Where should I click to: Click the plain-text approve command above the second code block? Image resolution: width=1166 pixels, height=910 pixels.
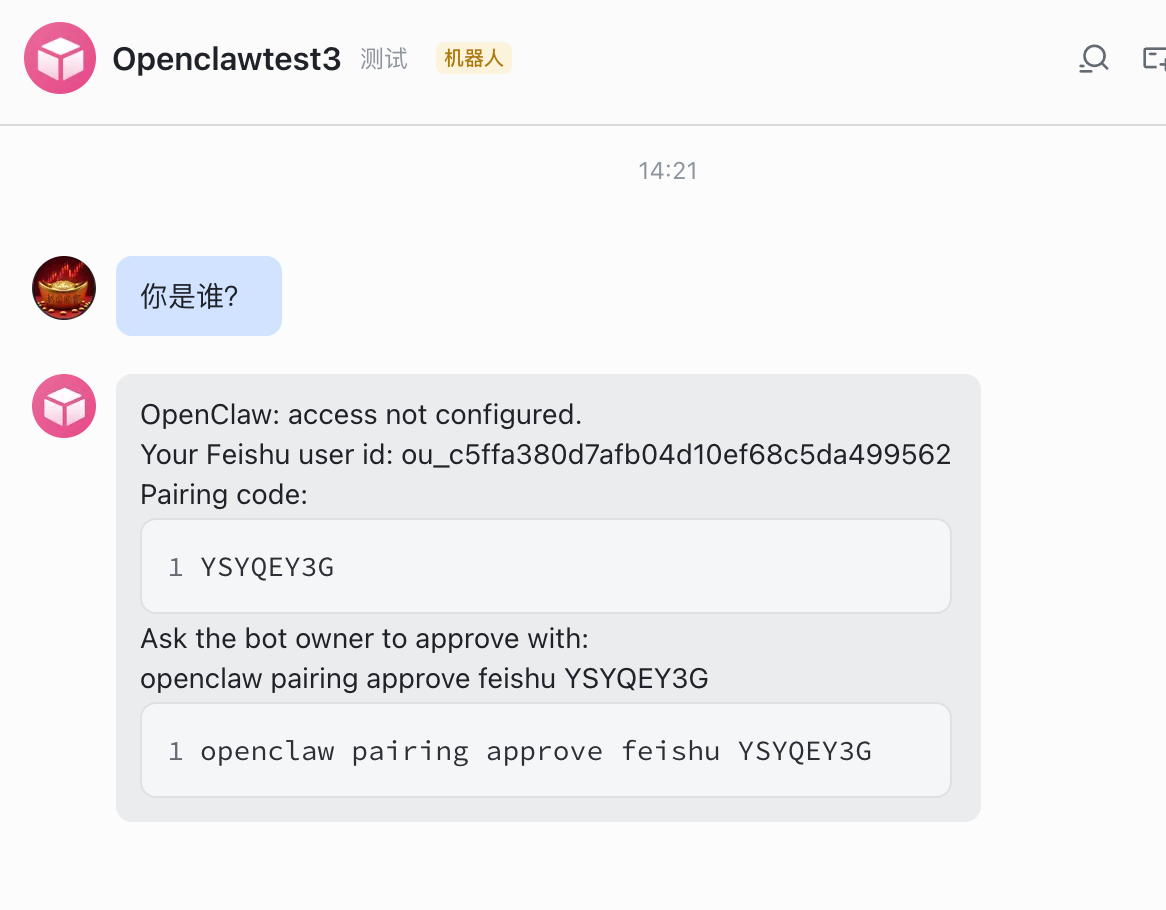coord(424,679)
